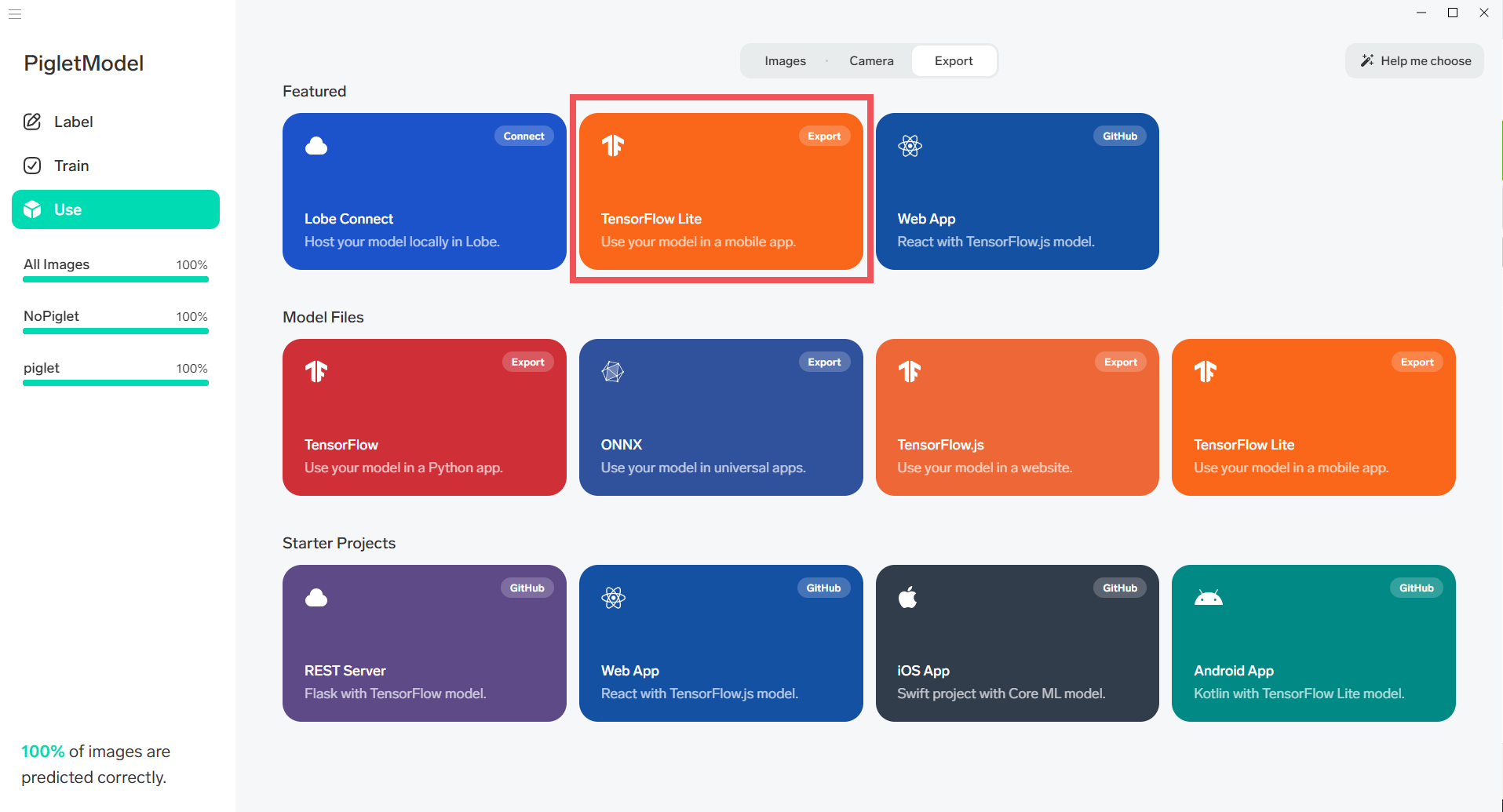Click GitHub badge on Starter Projects Web App
Screen dimensions: 1503x812
point(824,588)
